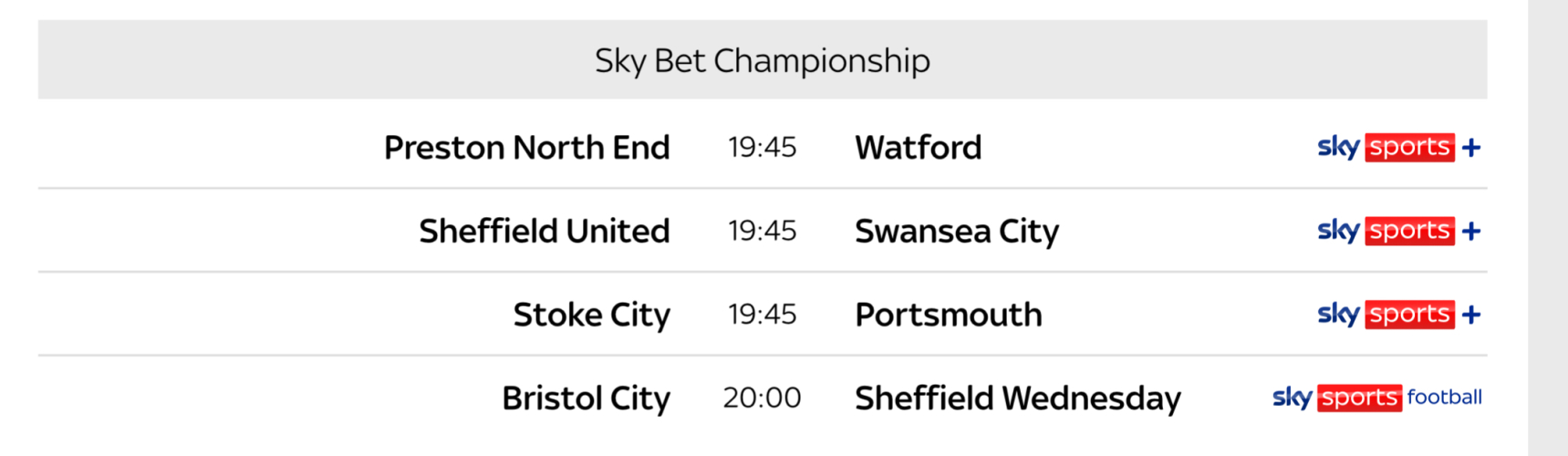The width and height of the screenshot is (1568, 456).
Task: Open Sheffield United team page
Action: pos(544,232)
